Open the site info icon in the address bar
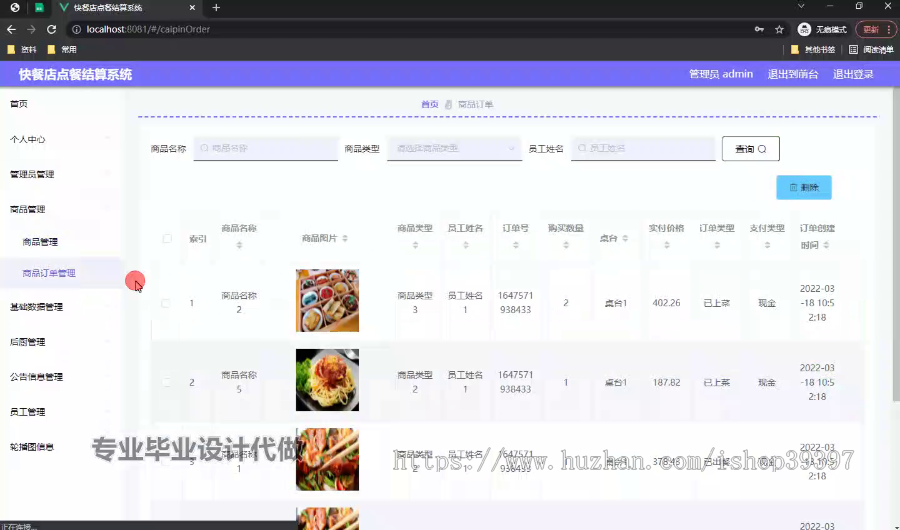Image resolution: width=900 pixels, height=530 pixels. coord(76,29)
